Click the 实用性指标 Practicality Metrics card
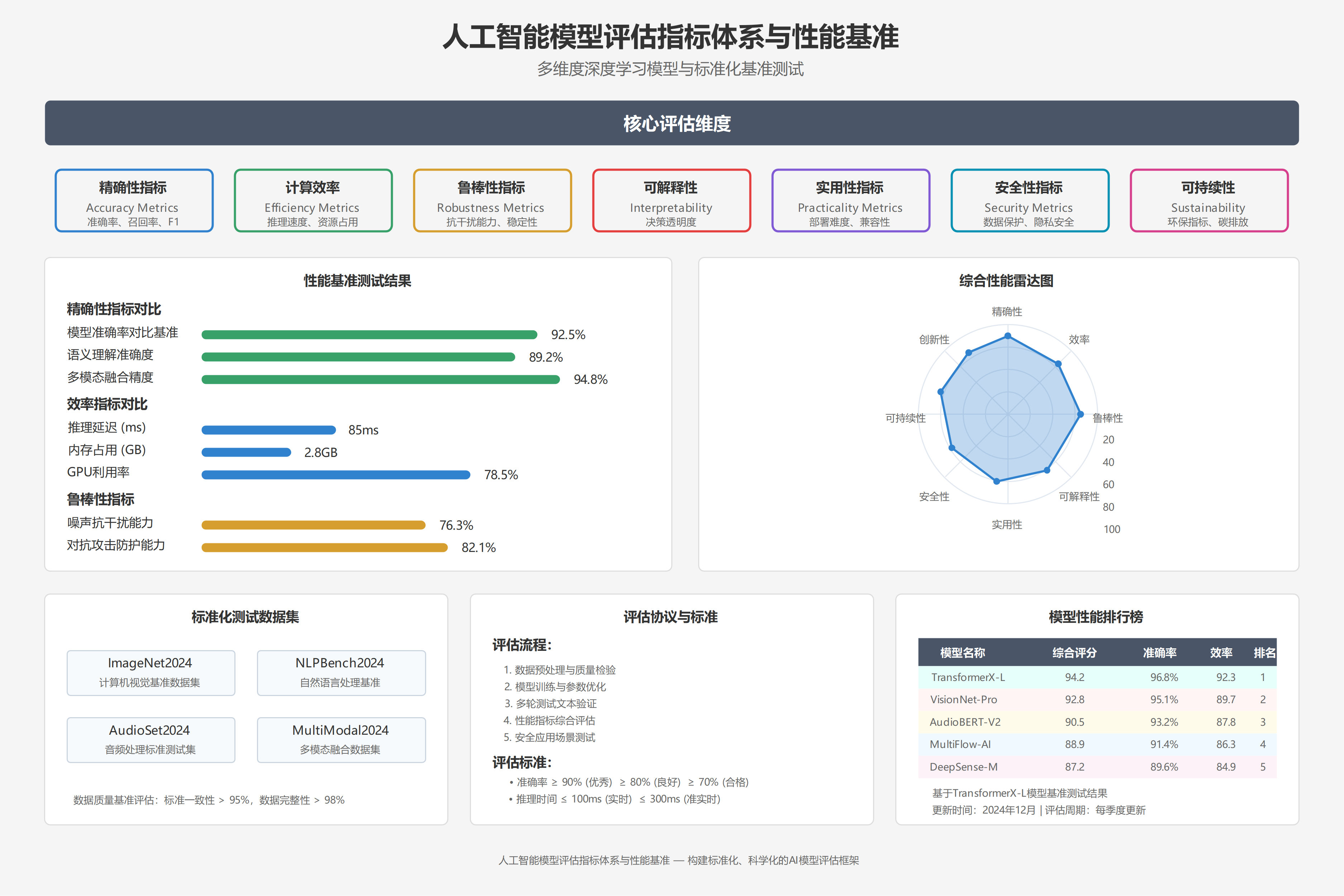This screenshot has width=1344, height=896. tap(850, 201)
